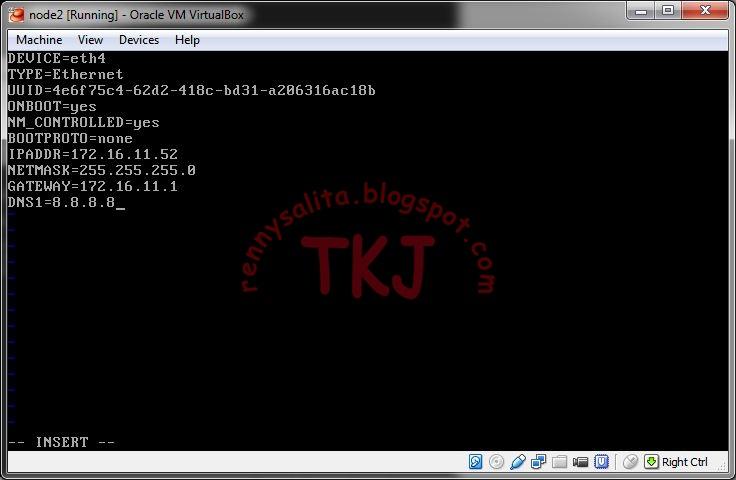Click the BOOTPROTO=none line
The image size is (736, 480).
tap(70, 138)
